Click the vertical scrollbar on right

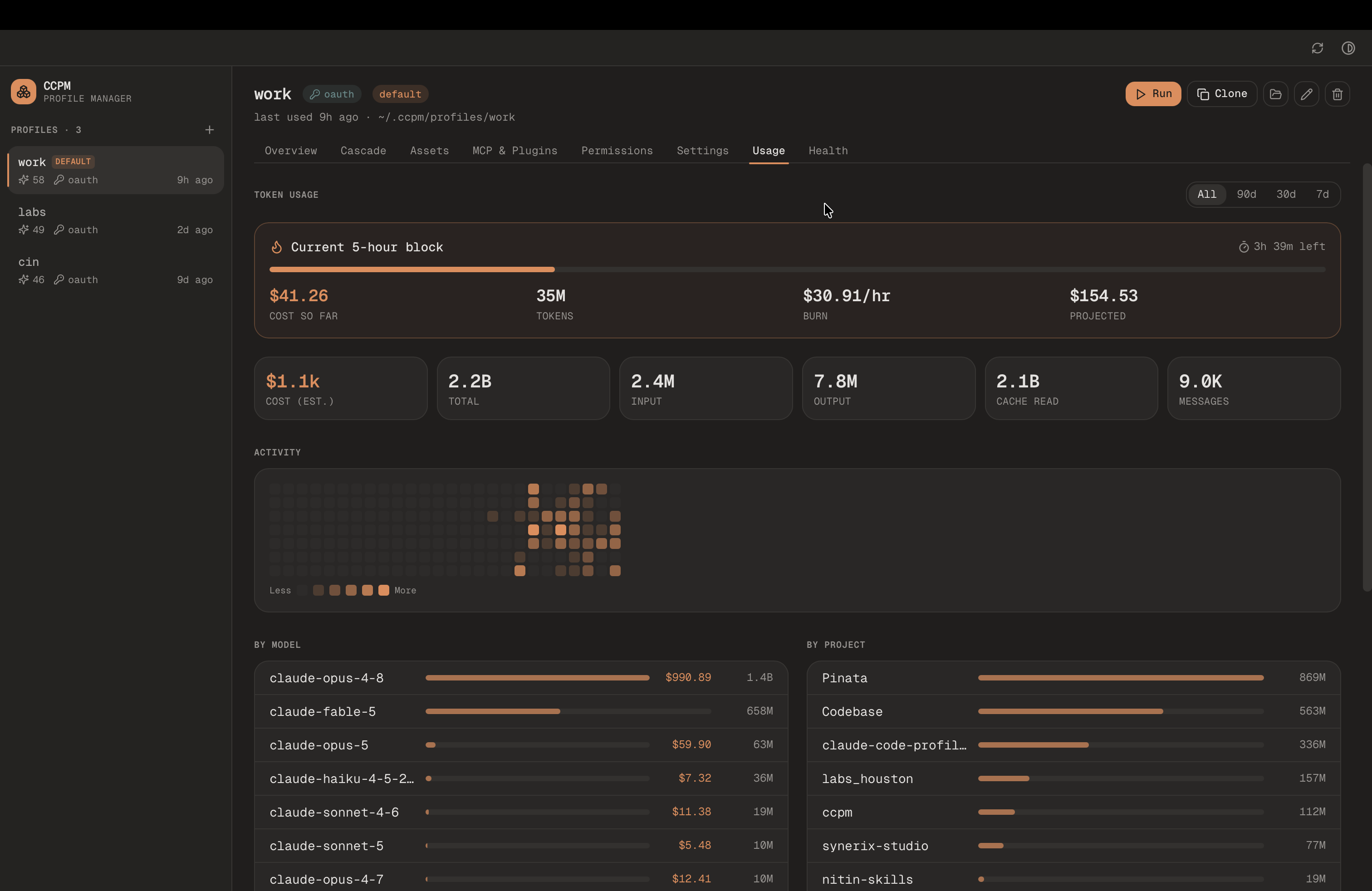click(x=1366, y=377)
